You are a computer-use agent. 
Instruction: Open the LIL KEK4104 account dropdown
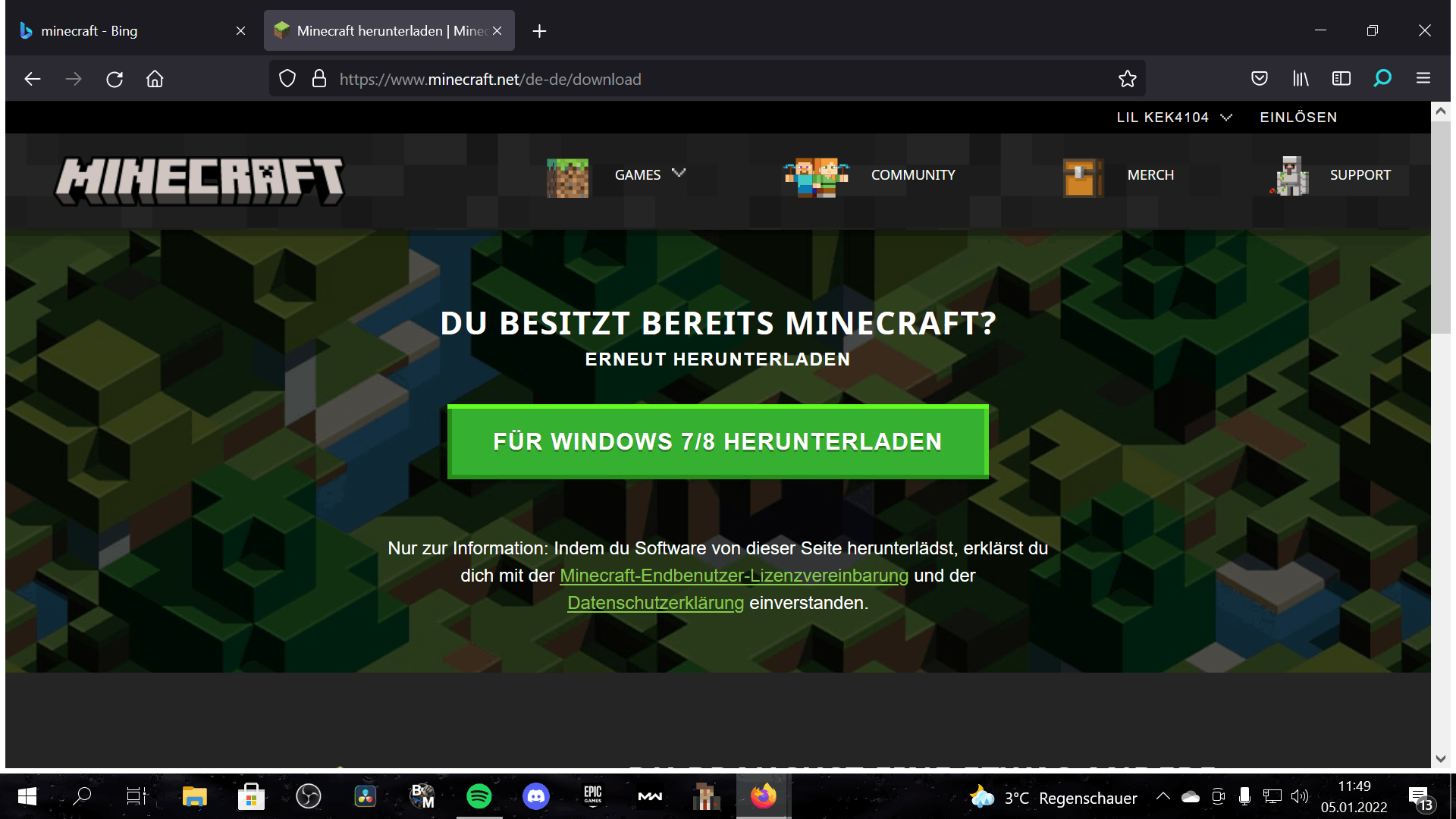click(x=1172, y=117)
